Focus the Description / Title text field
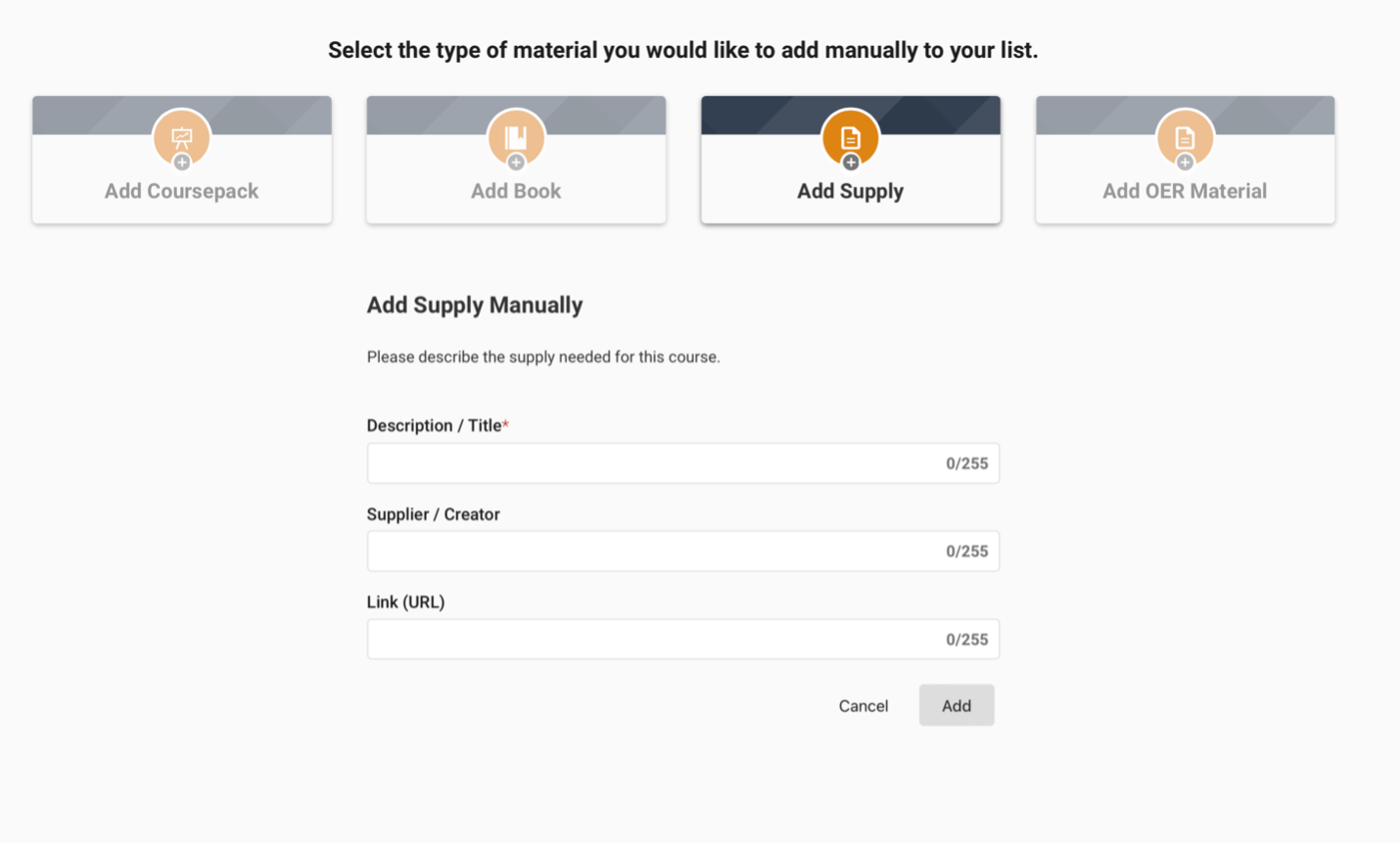 pos(646,463)
